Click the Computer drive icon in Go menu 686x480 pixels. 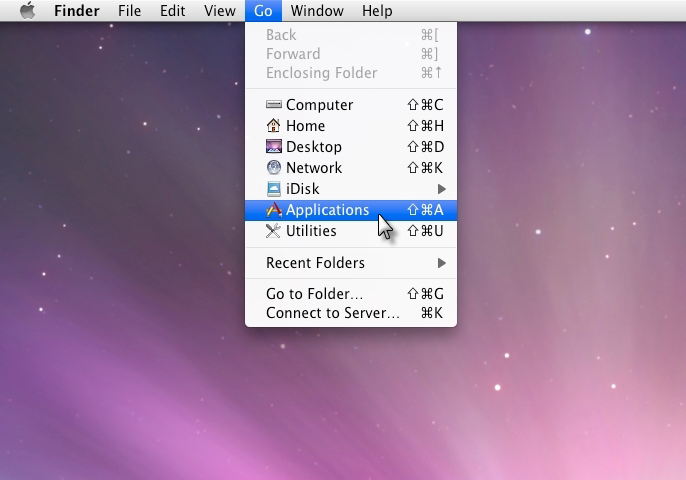point(274,105)
